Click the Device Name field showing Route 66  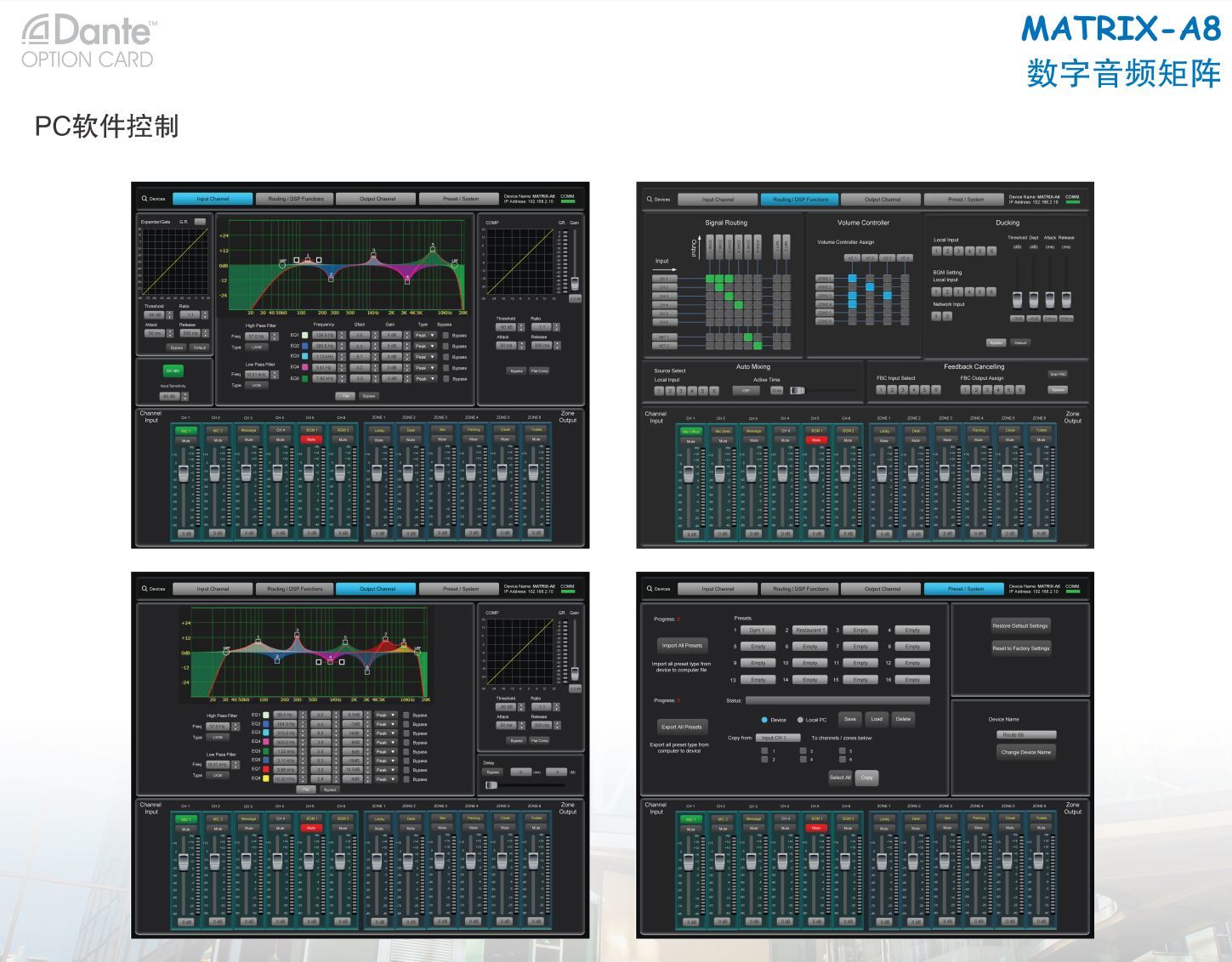tap(1026, 734)
